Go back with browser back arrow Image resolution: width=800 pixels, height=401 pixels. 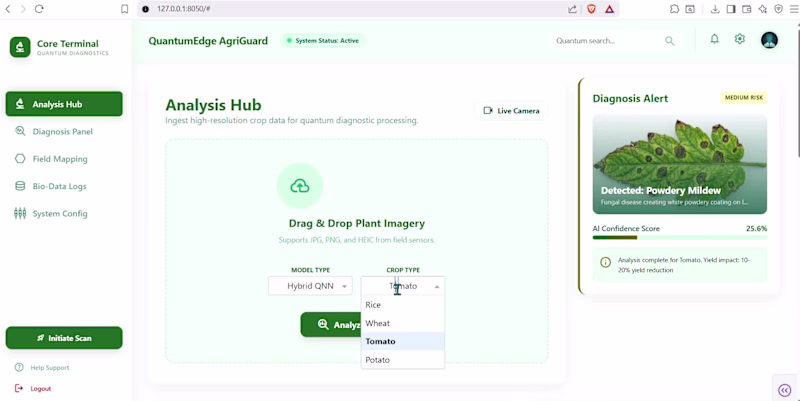click(x=8, y=9)
